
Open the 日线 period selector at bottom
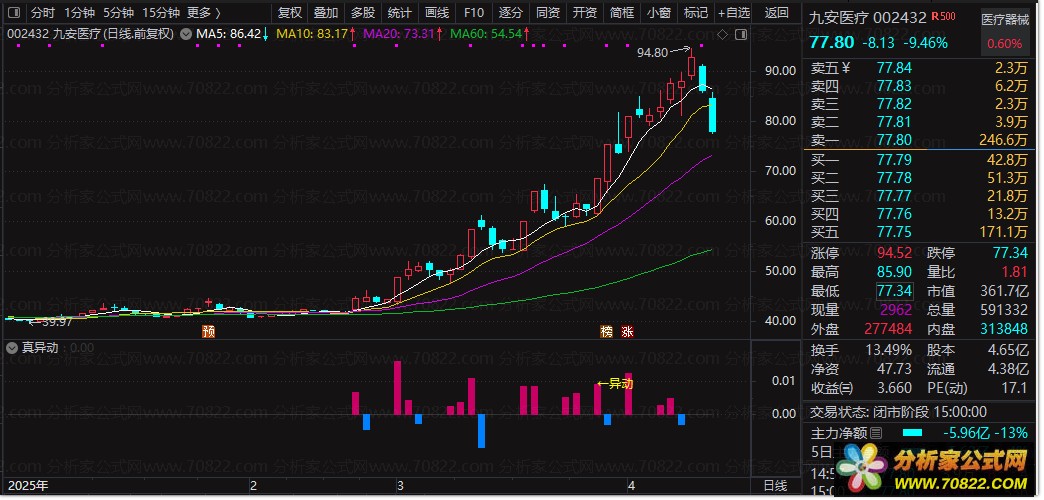coord(775,485)
